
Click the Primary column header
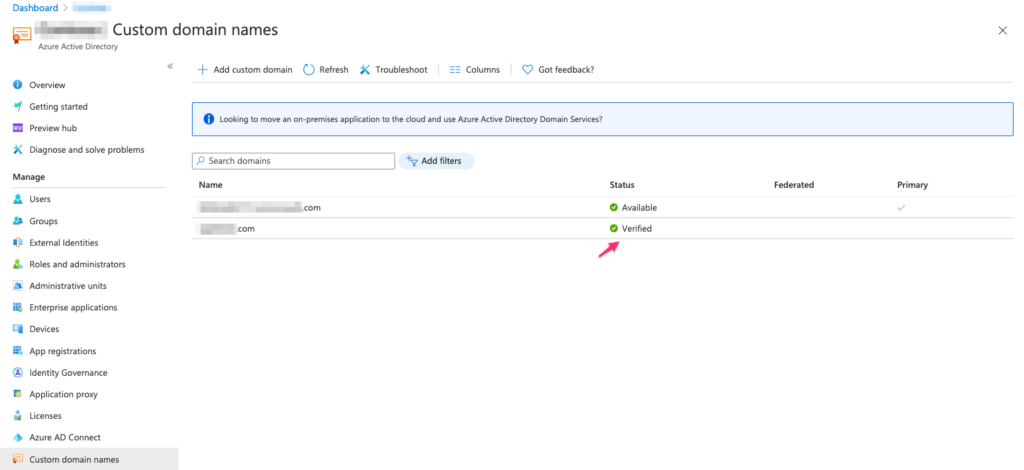coord(912,185)
